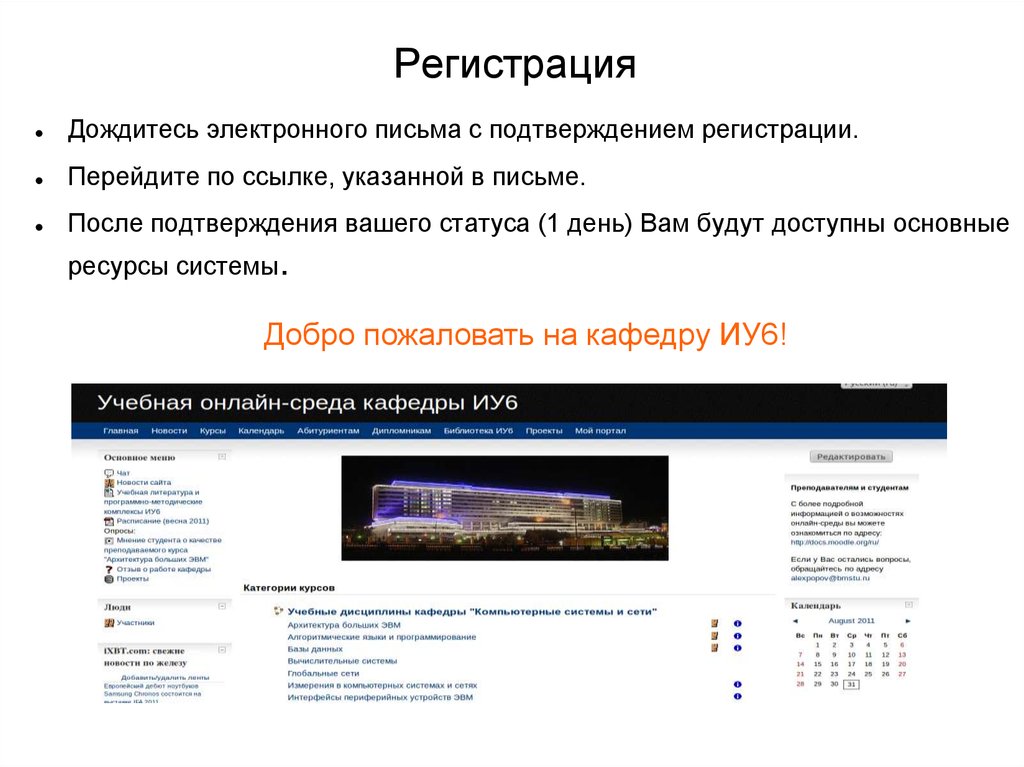This screenshot has width=1024, height=767.
Task: Select date 31 on the August calendar
Action: tap(851, 684)
